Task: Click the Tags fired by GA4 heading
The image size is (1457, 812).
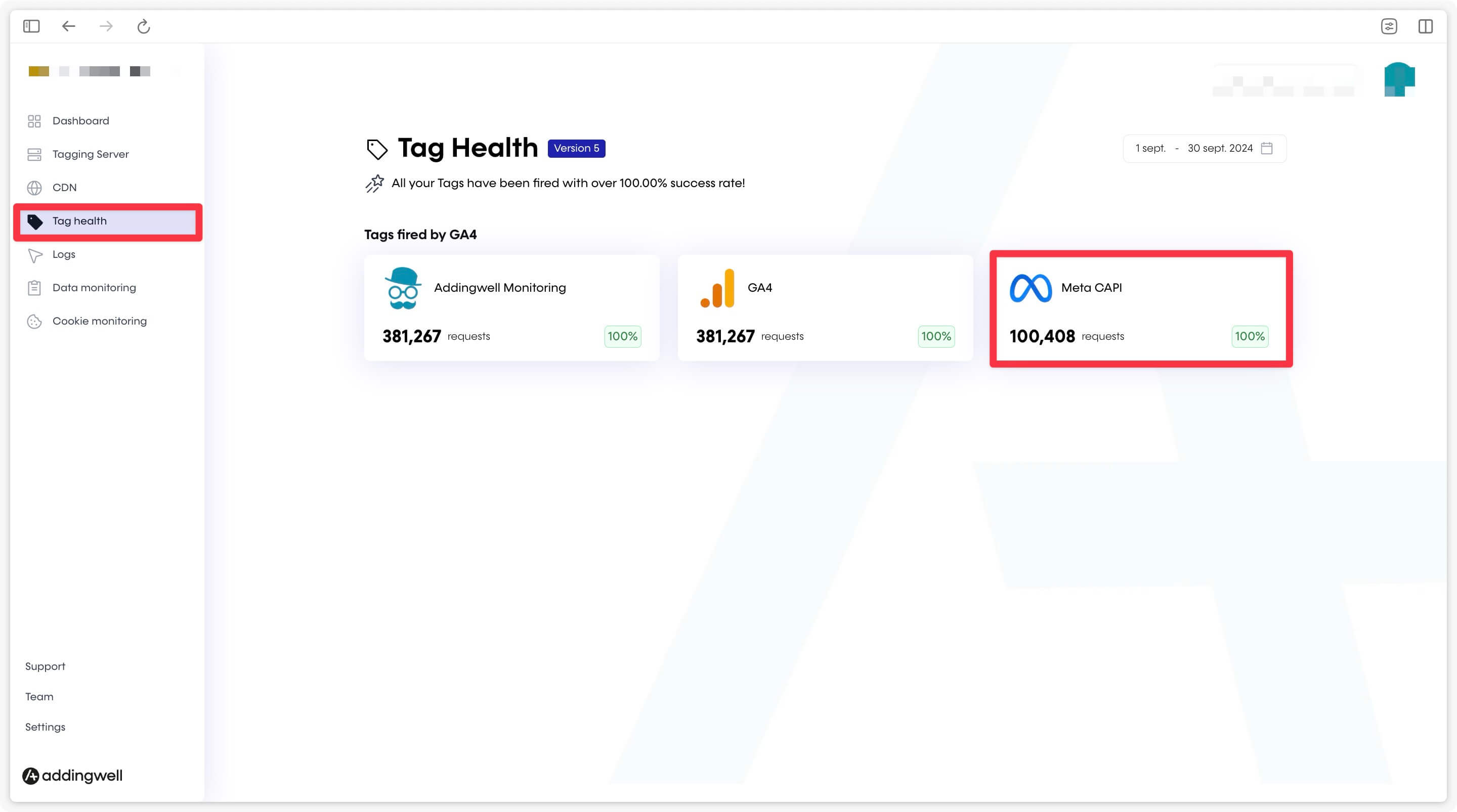Action: pos(420,235)
